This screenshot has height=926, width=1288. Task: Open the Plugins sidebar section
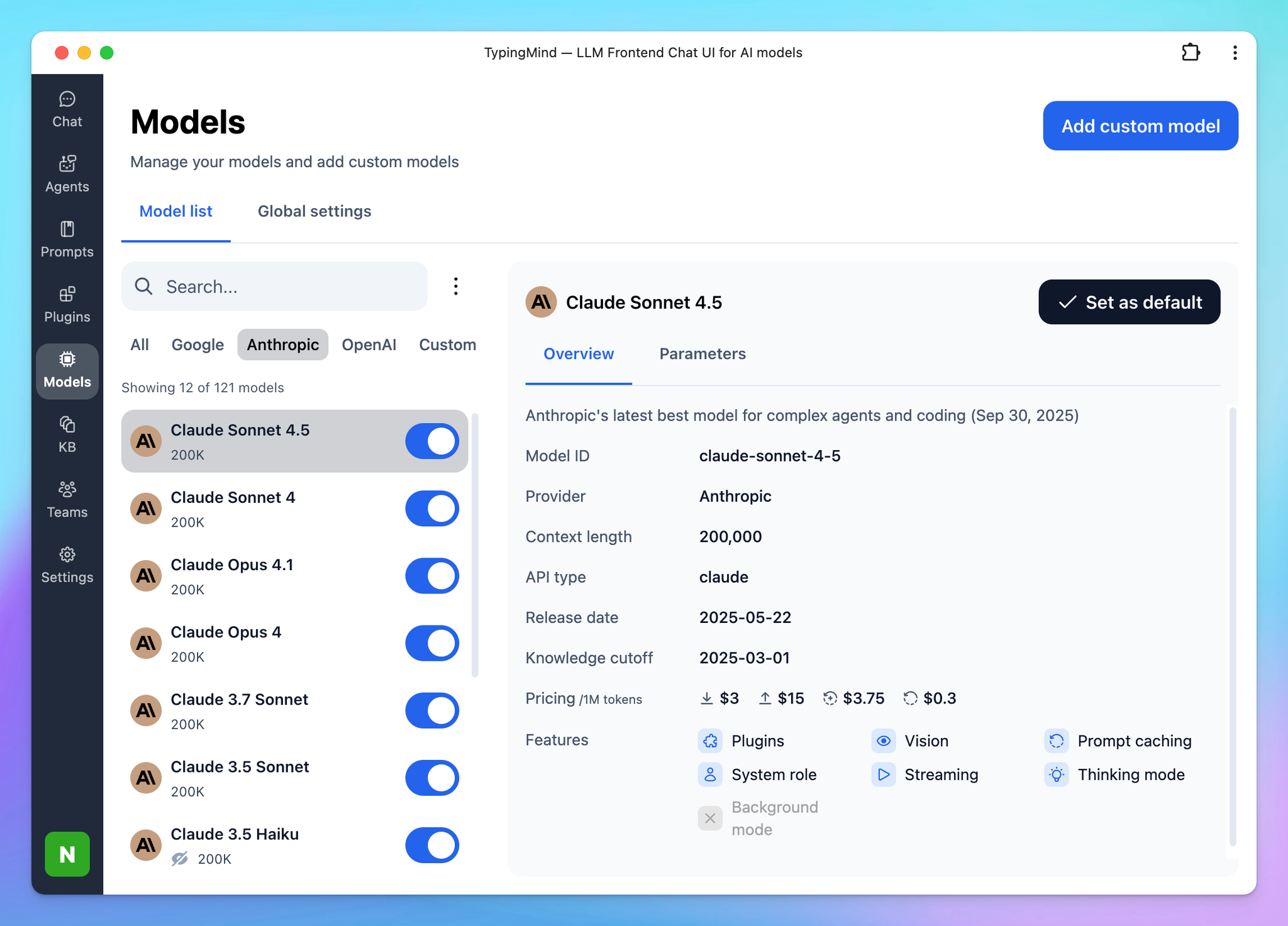(x=67, y=305)
